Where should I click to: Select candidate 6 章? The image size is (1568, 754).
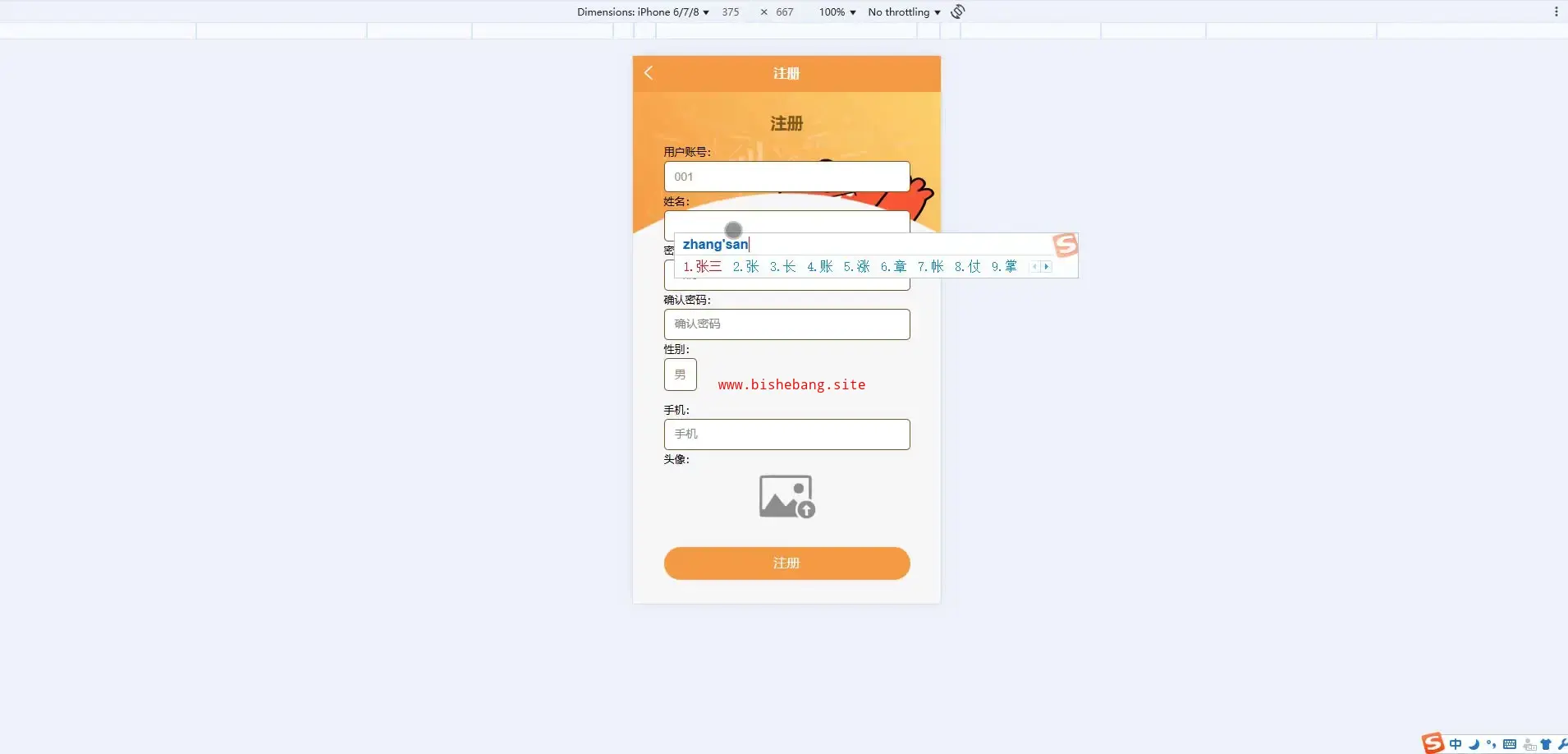894,267
